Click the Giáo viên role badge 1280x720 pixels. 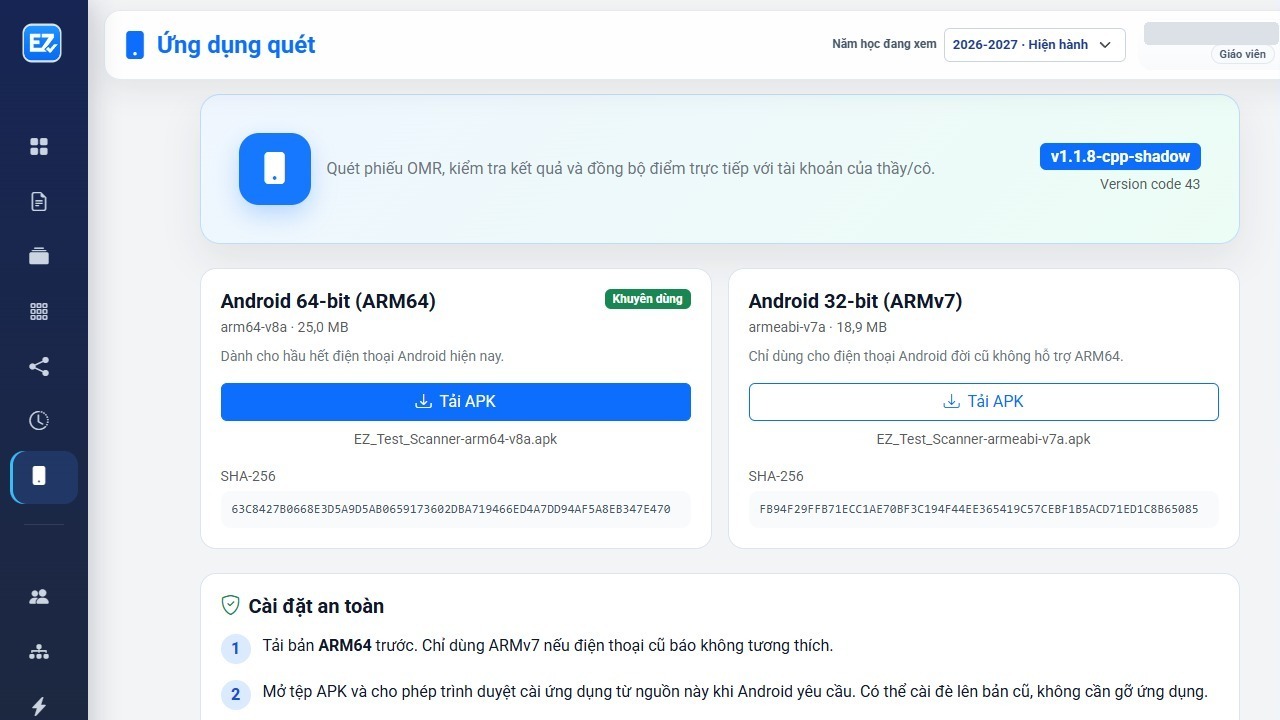(x=1243, y=54)
